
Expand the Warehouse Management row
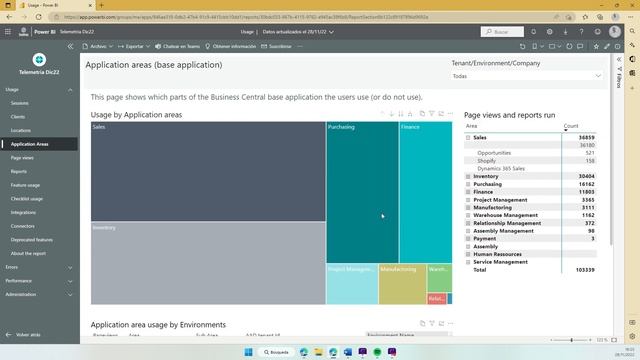[x=468, y=215]
